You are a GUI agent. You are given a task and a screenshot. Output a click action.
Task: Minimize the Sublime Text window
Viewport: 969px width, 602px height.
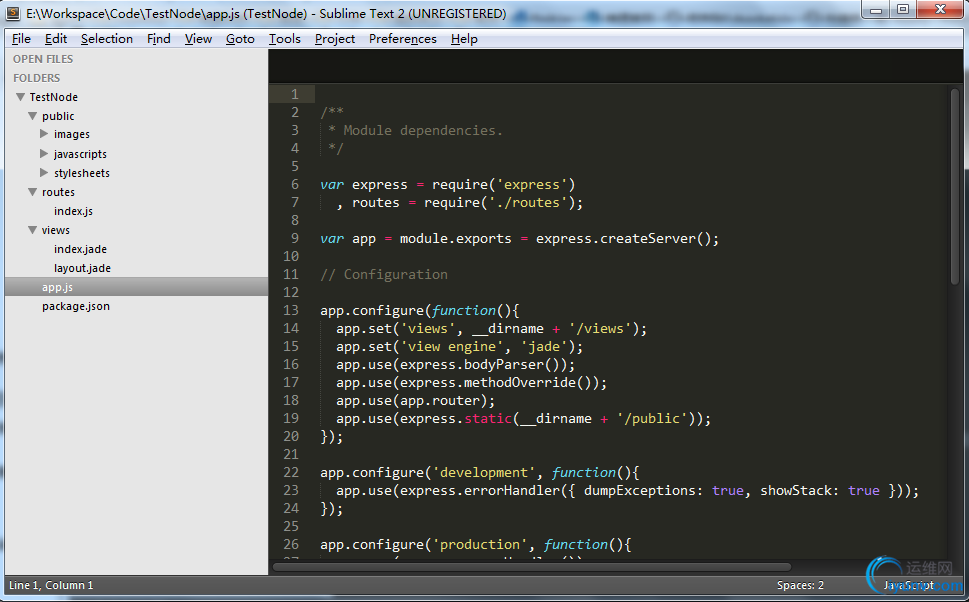coord(876,10)
